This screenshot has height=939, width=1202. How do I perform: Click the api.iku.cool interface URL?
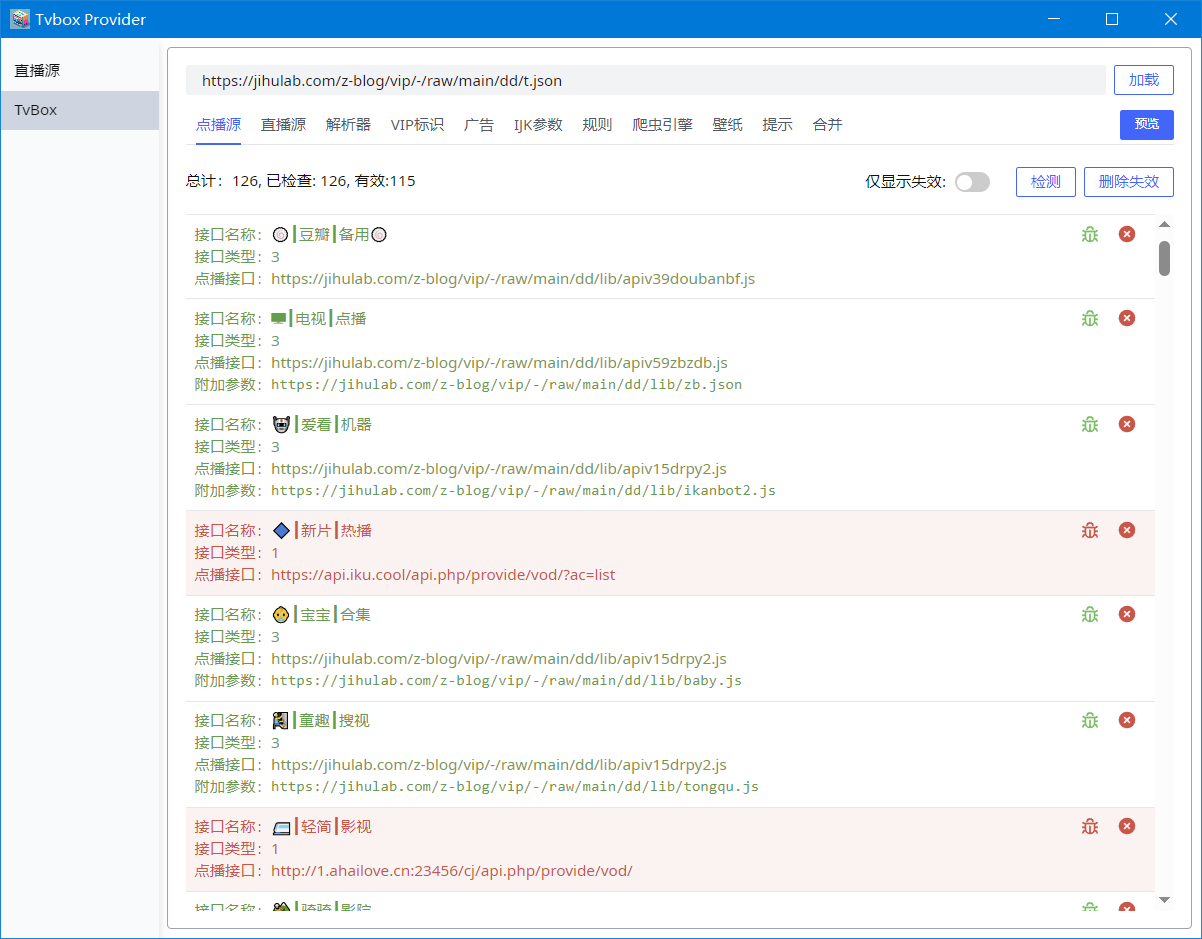[x=443, y=575]
